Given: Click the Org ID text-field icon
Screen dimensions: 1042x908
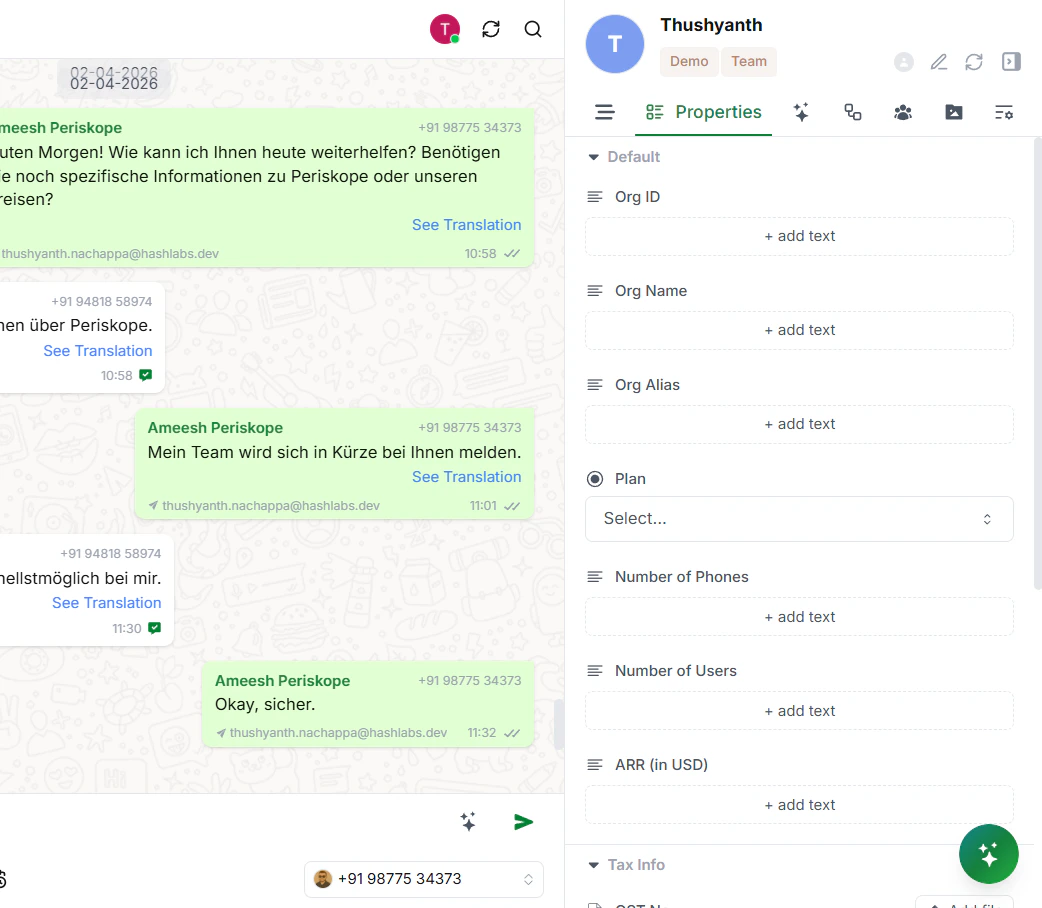Looking at the screenshot, I should click(x=595, y=197).
